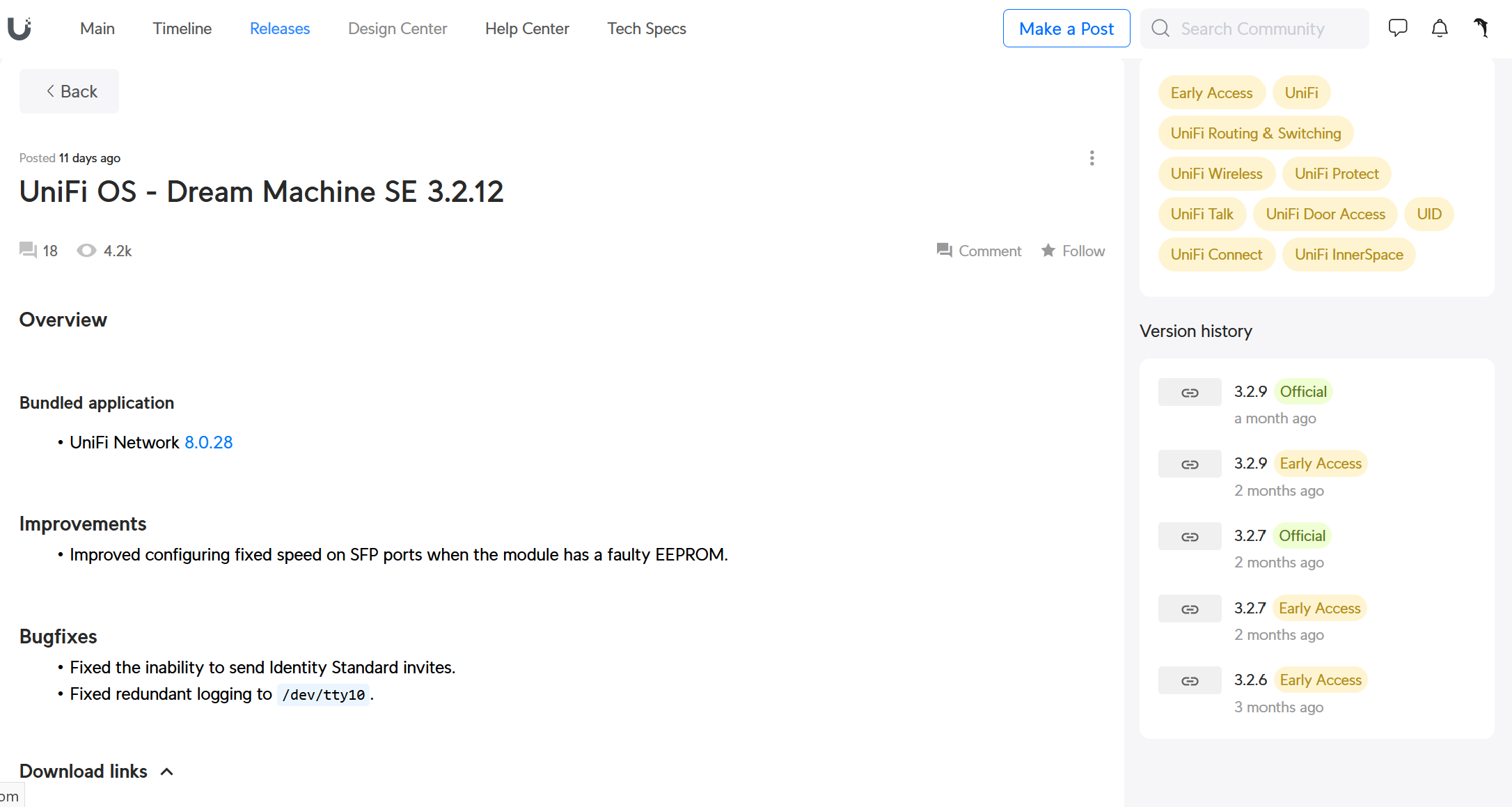Click the comments count icon
The image size is (1512, 807).
point(28,250)
